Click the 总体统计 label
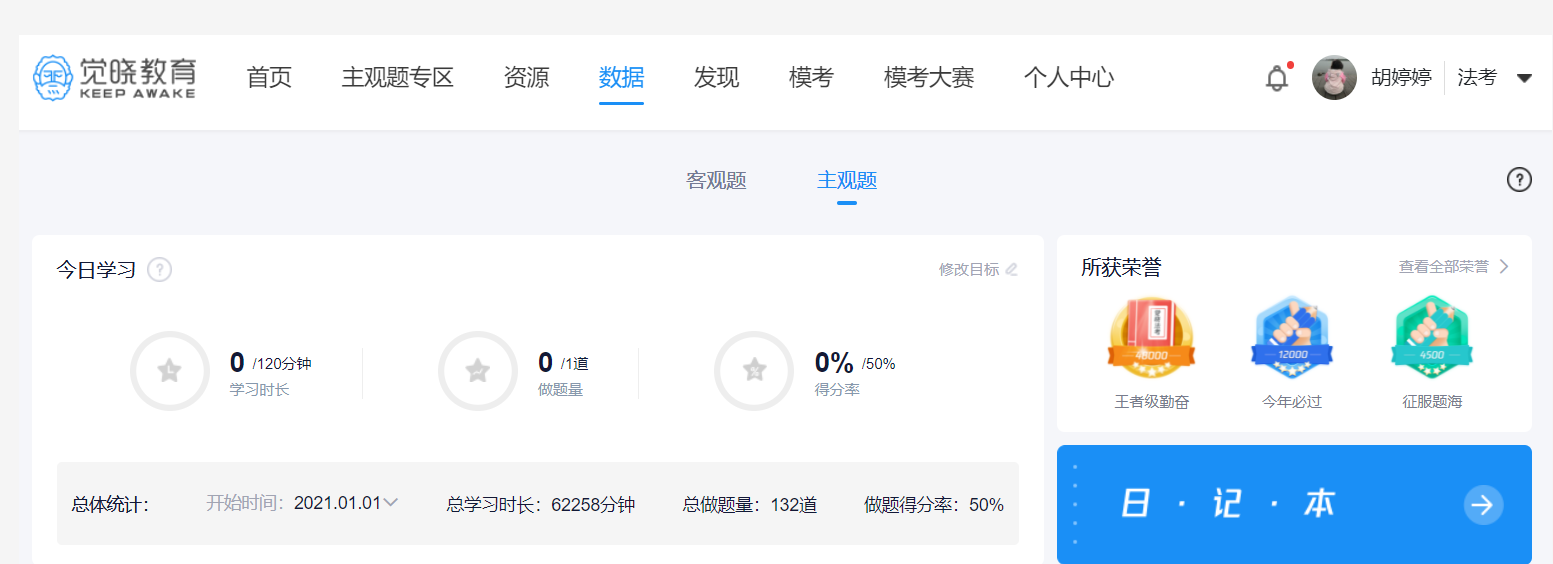 coord(110,505)
